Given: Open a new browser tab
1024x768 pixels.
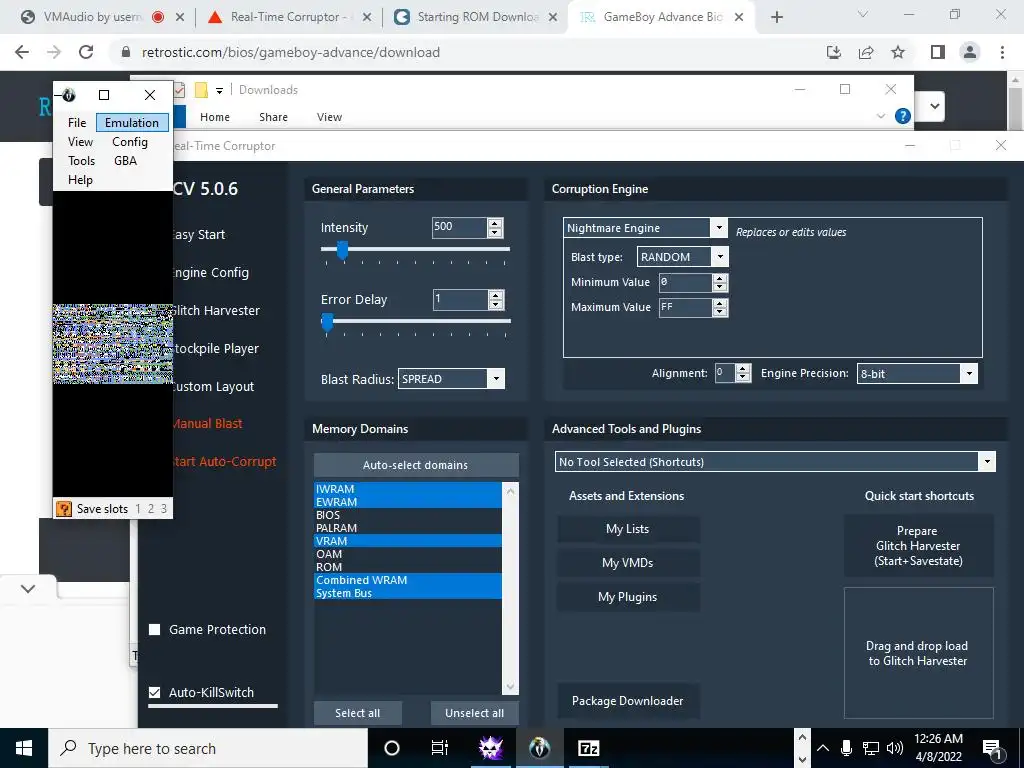Looking at the screenshot, I should pyautogui.click(x=776, y=17).
